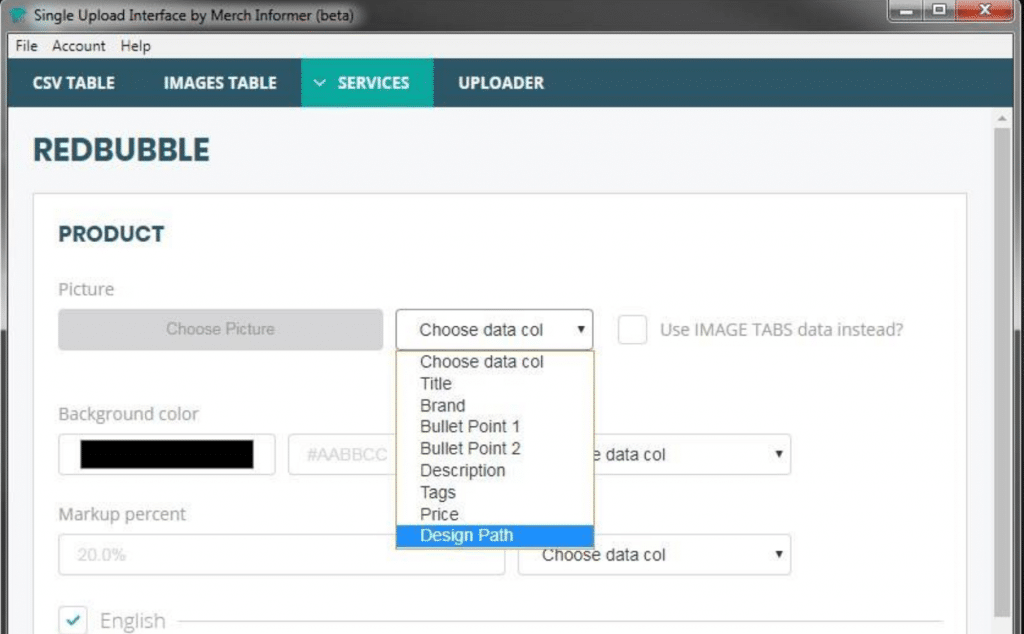1024x634 pixels.
Task: Open the File menu
Action: pos(26,46)
